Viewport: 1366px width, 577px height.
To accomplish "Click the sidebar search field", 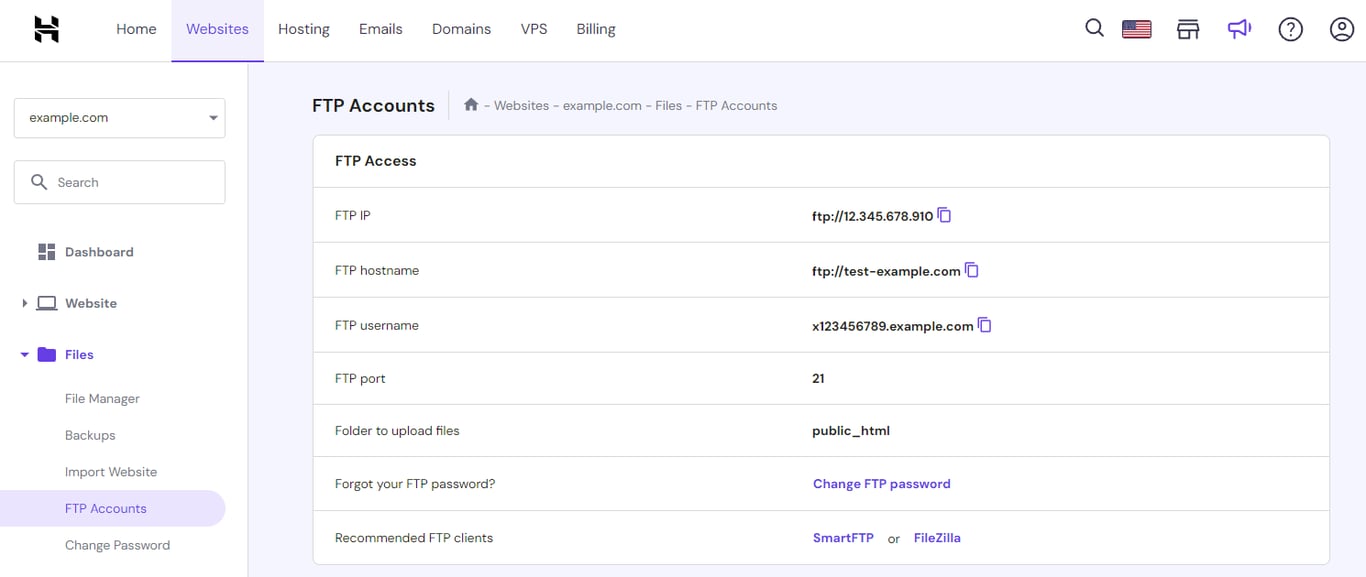I will tap(119, 181).
